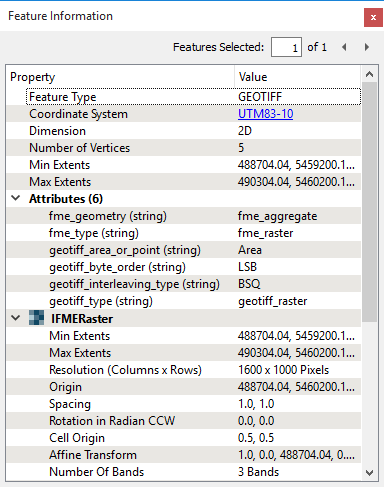Screen dimensions: 384x487
Task: Collapse the Attributes (6) group
Action: [x=15, y=199]
